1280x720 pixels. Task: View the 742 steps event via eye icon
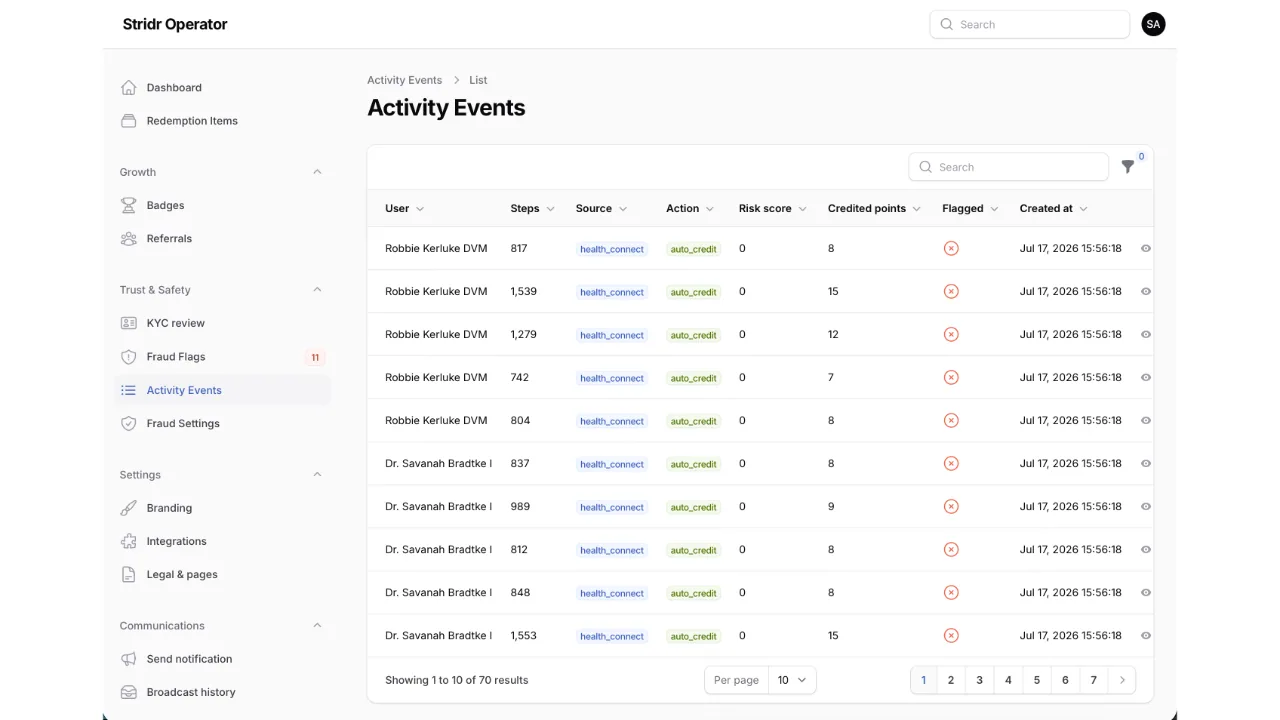click(1146, 377)
